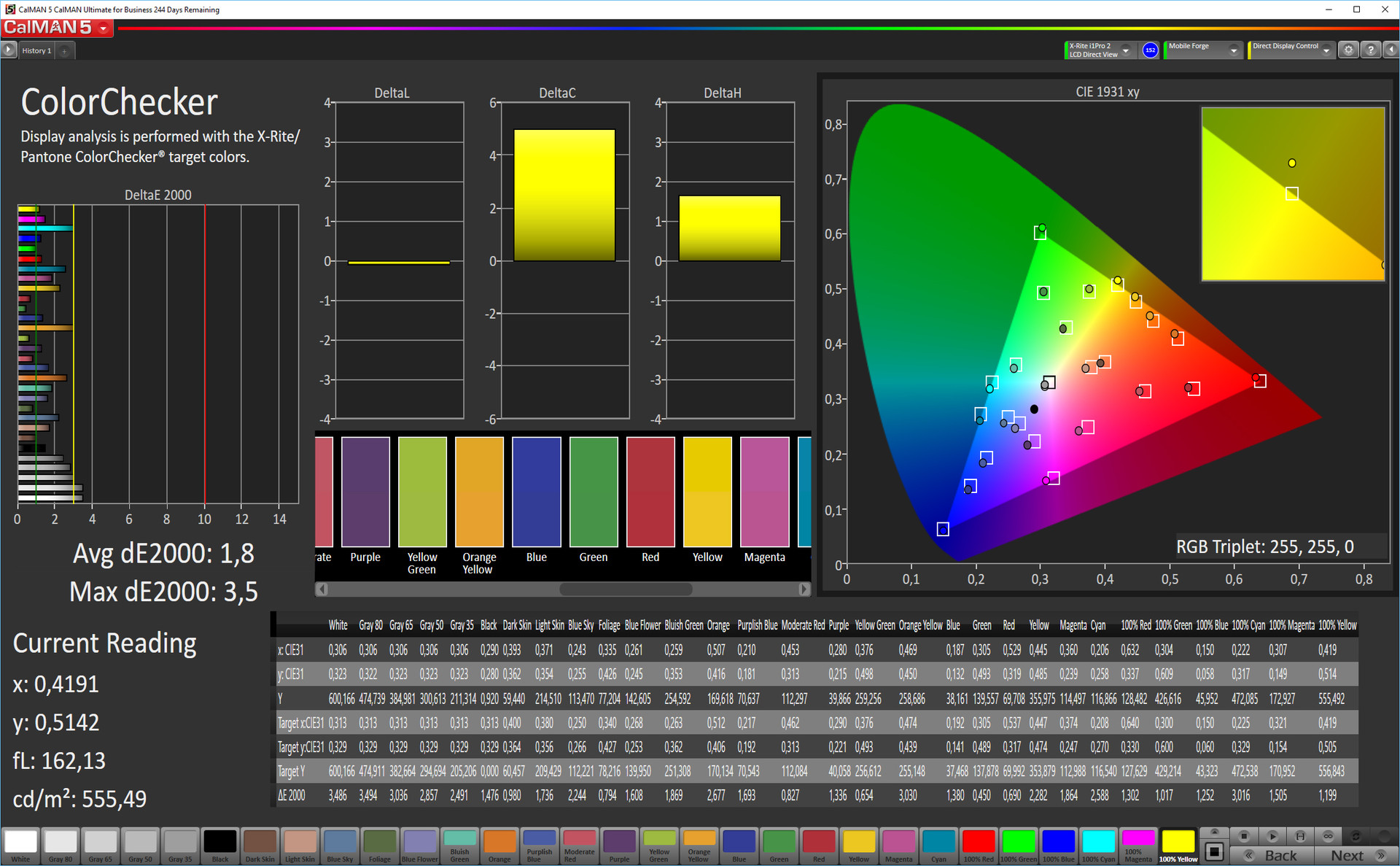Open the Mobile Forge source dropdown
The image size is (1400, 866).
(x=1234, y=50)
